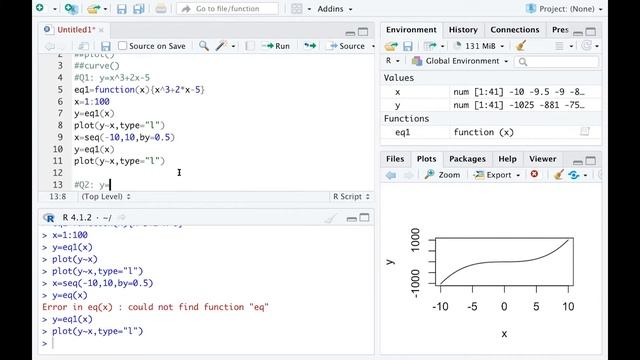The width and height of the screenshot is (640, 360).
Task: Open the Viewer tab
Action: pos(542,159)
